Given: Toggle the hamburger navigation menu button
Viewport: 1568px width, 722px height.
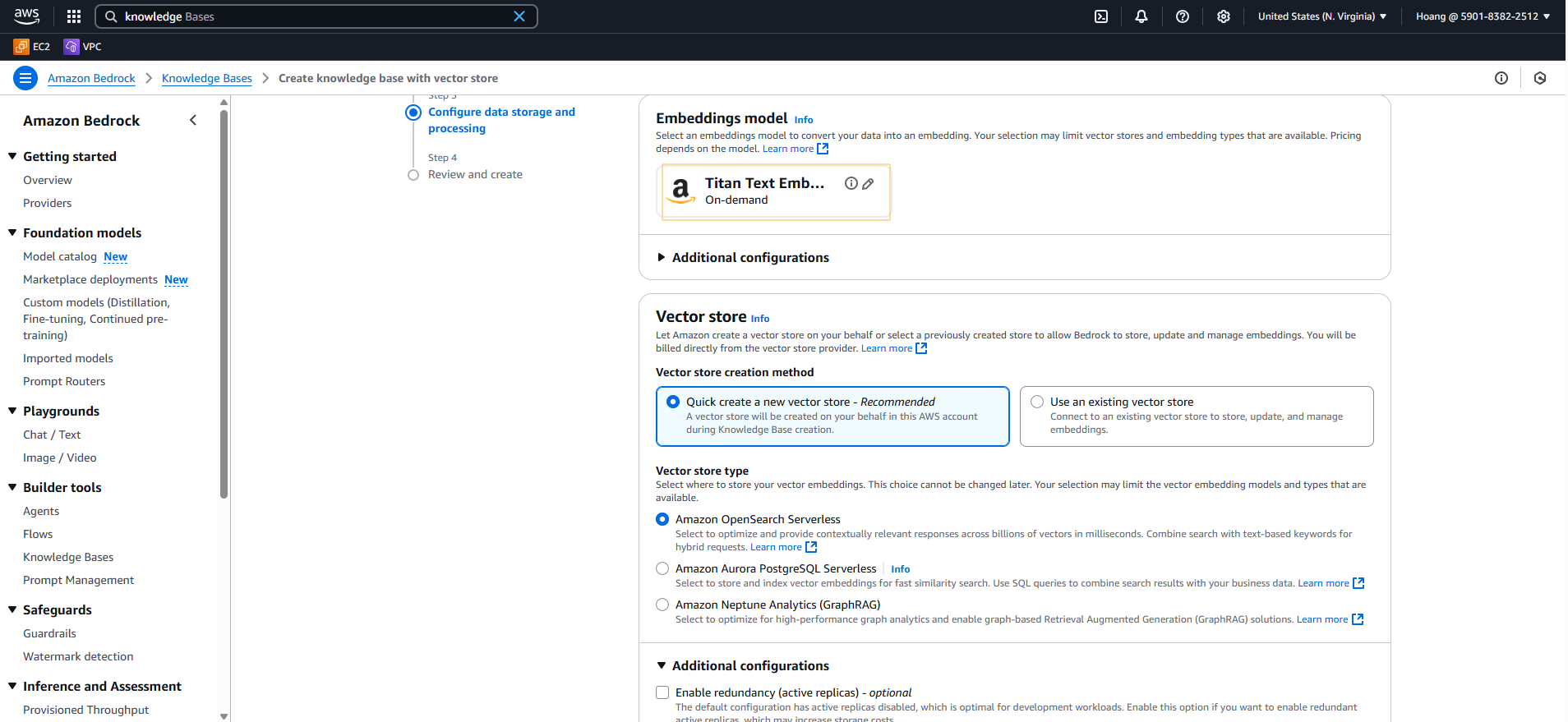Looking at the screenshot, I should [x=25, y=78].
